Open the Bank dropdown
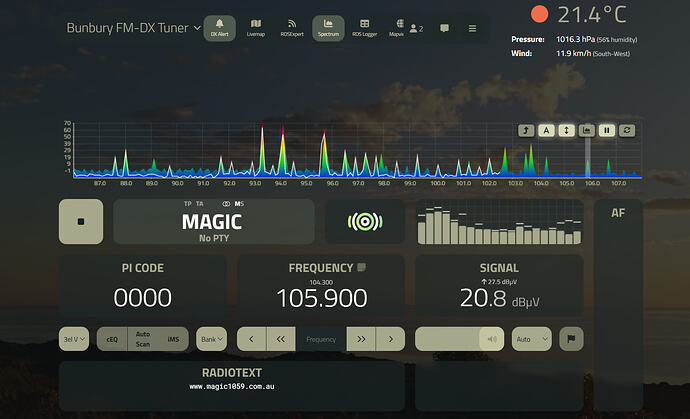The image size is (690, 419). [x=211, y=339]
